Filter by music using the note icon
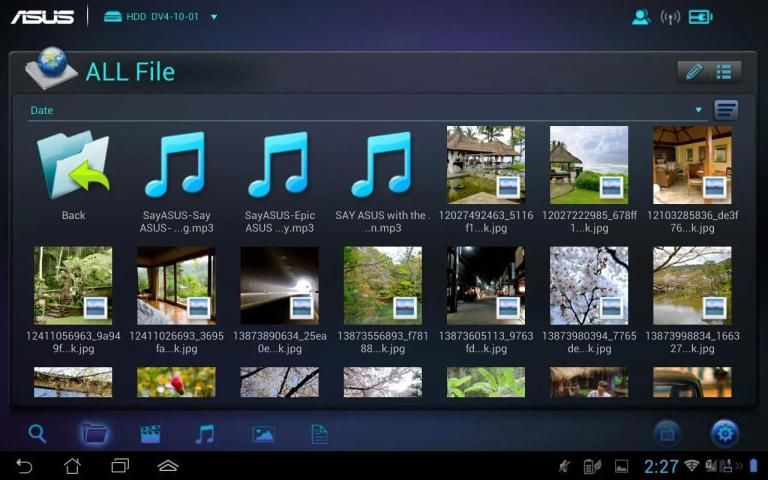This screenshot has width=768, height=480. point(205,433)
